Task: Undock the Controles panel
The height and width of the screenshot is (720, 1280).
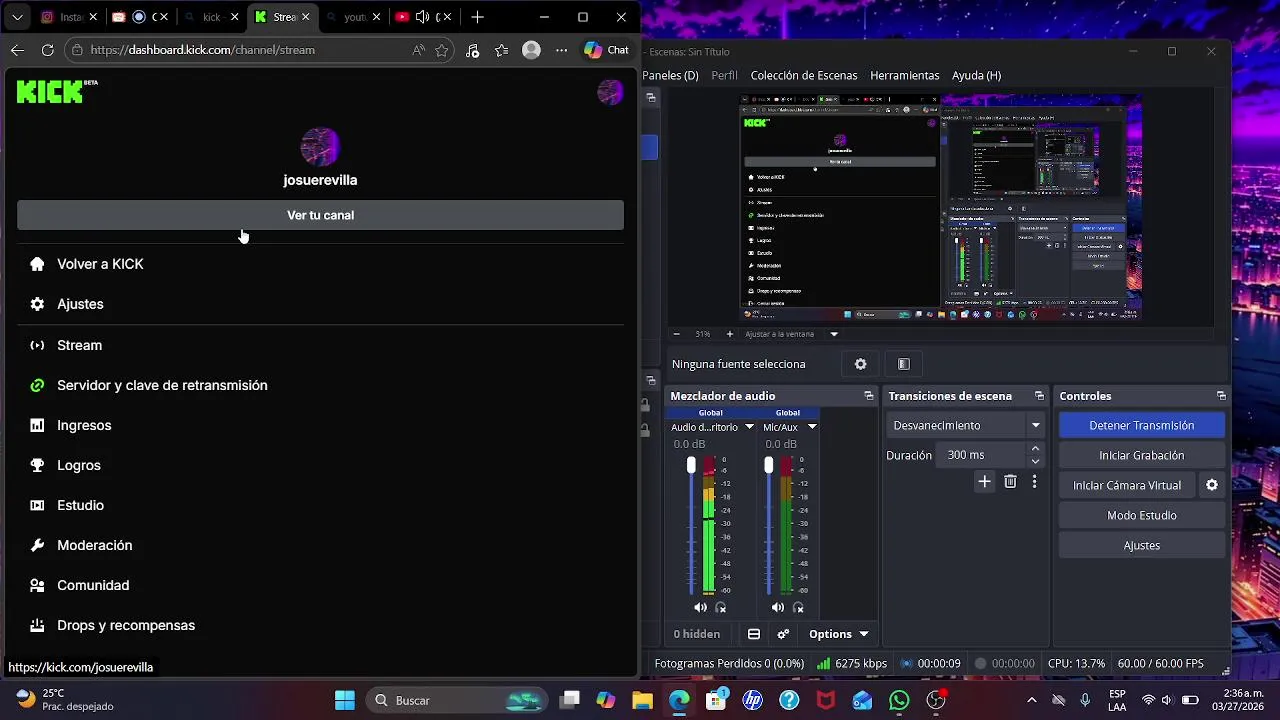Action: pyautogui.click(x=1221, y=396)
